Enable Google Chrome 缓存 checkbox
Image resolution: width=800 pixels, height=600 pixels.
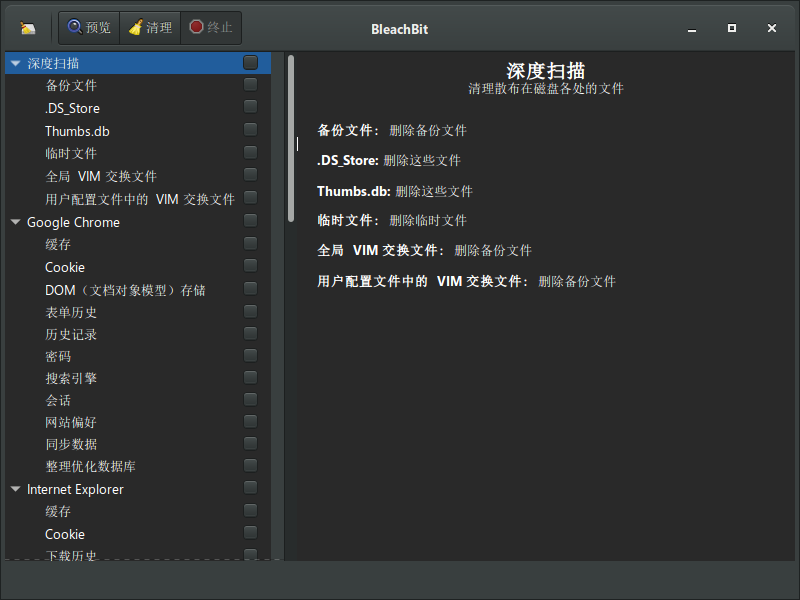(x=251, y=243)
